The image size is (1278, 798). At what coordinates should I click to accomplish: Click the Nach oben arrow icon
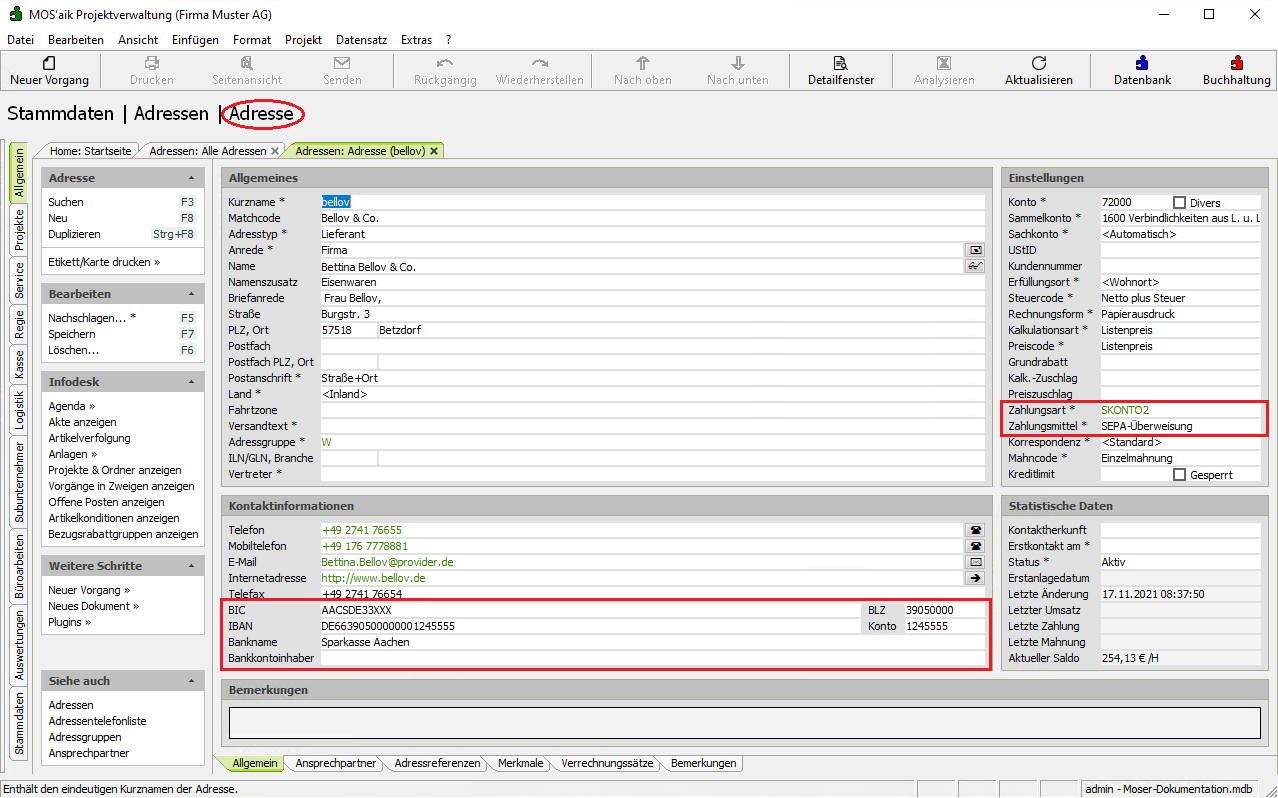coord(643,63)
